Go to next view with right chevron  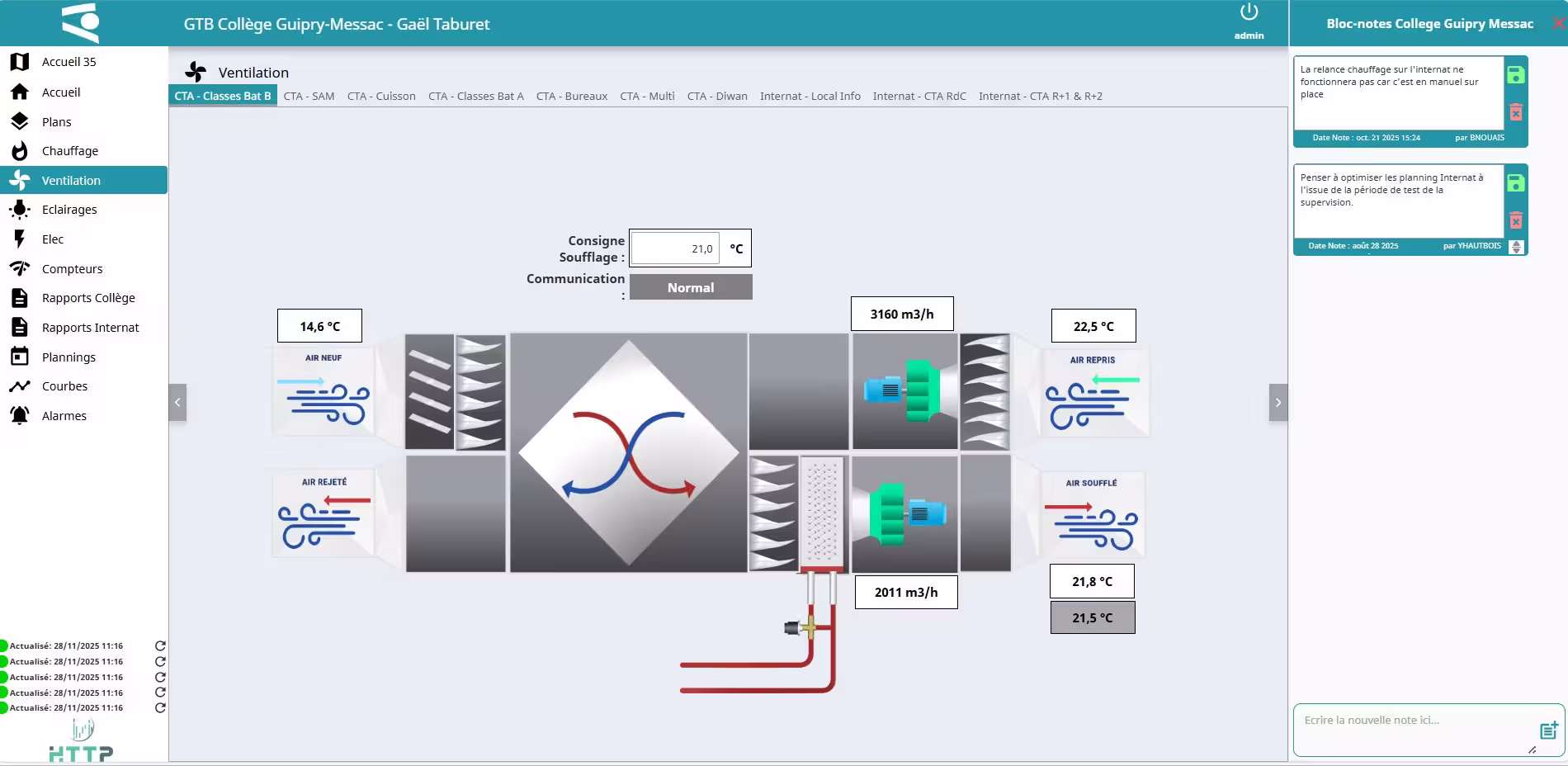point(1278,403)
